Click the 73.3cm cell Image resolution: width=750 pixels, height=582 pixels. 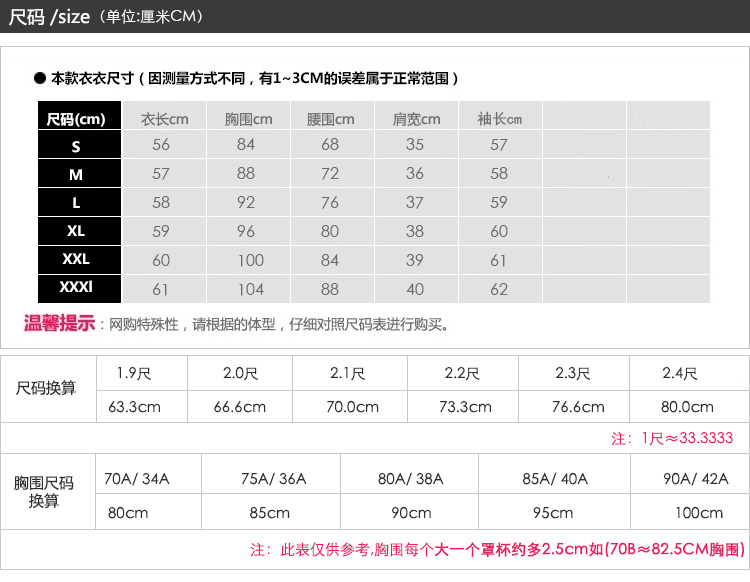pyautogui.click(x=465, y=407)
